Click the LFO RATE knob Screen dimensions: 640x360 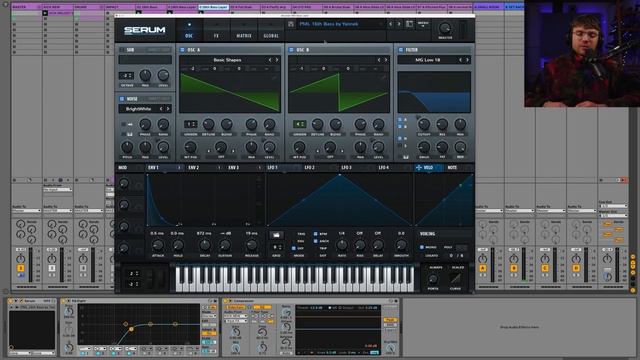pos(342,245)
